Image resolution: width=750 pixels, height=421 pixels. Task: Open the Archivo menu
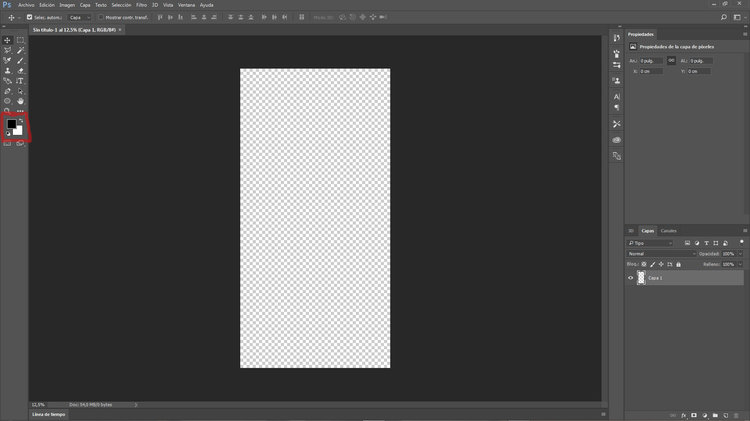point(26,5)
